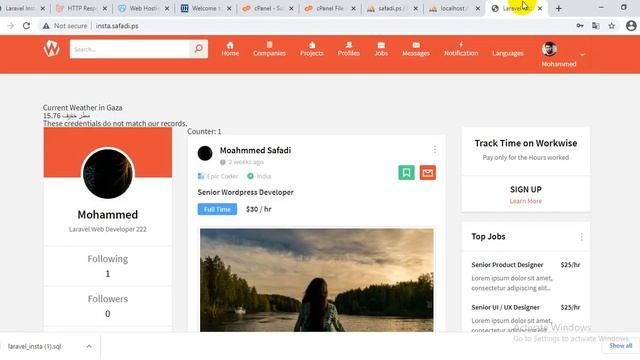Focus the site search input field

[129, 49]
